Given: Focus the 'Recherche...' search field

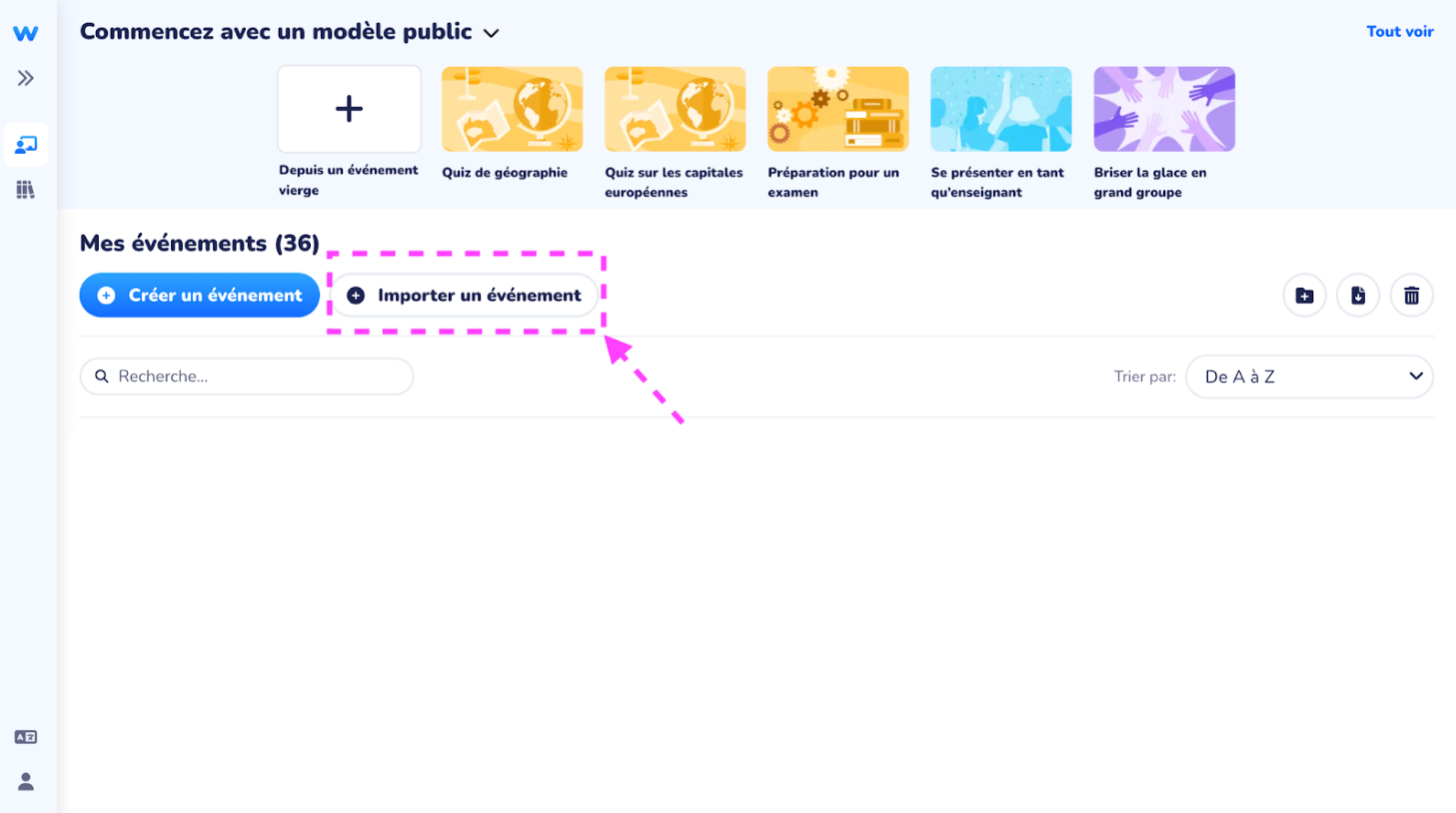Looking at the screenshot, I should coord(247,377).
